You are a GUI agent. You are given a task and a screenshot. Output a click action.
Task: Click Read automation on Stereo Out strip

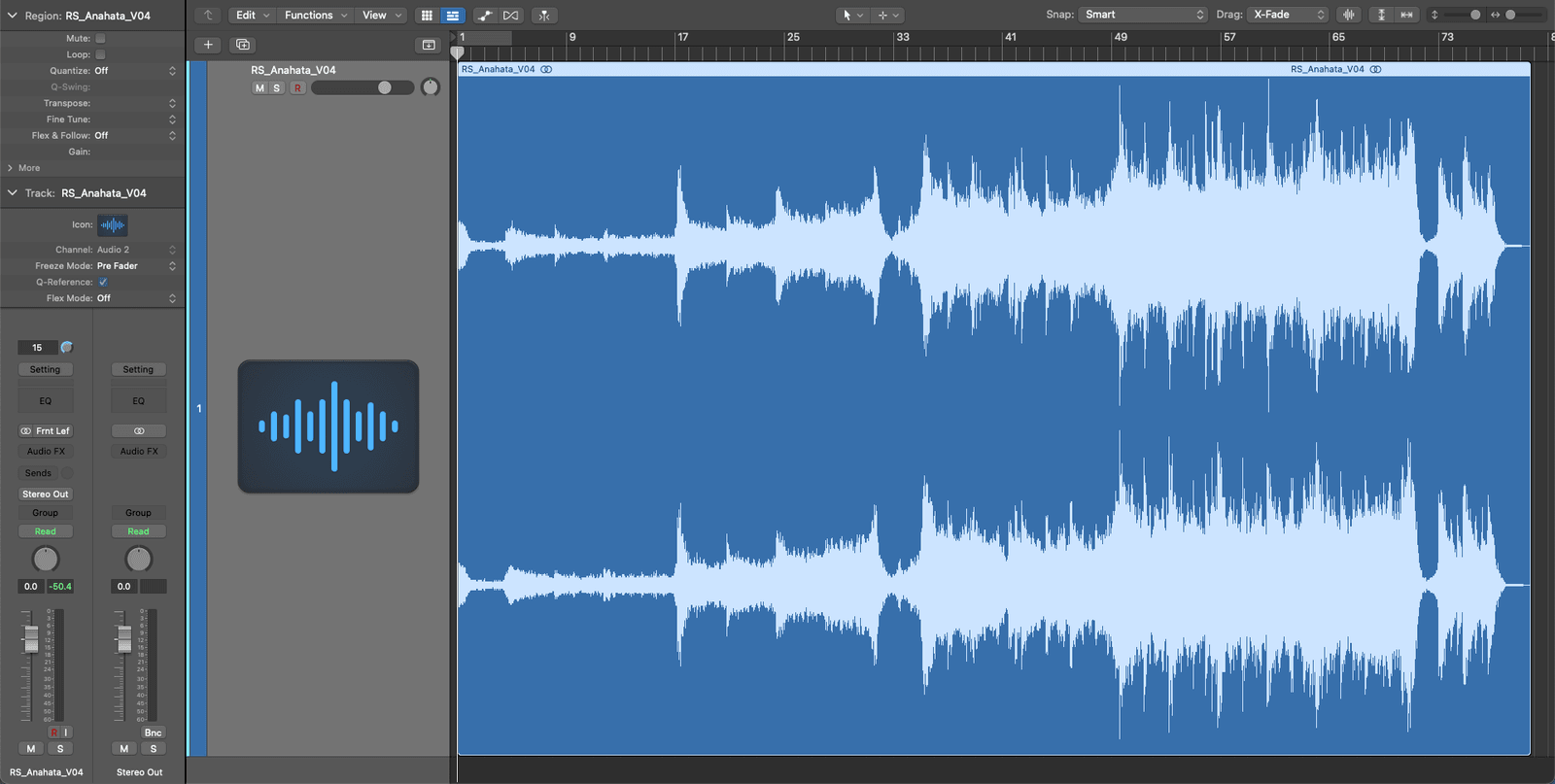tap(138, 531)
